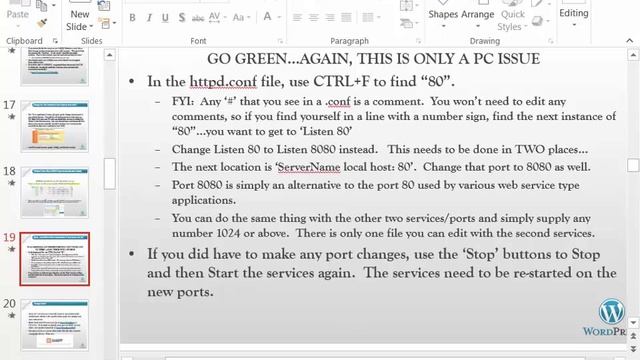Select slide 20 thumbnail
Image resolution: width=640 pixels, height=360 pixels.
pos(55,325)
